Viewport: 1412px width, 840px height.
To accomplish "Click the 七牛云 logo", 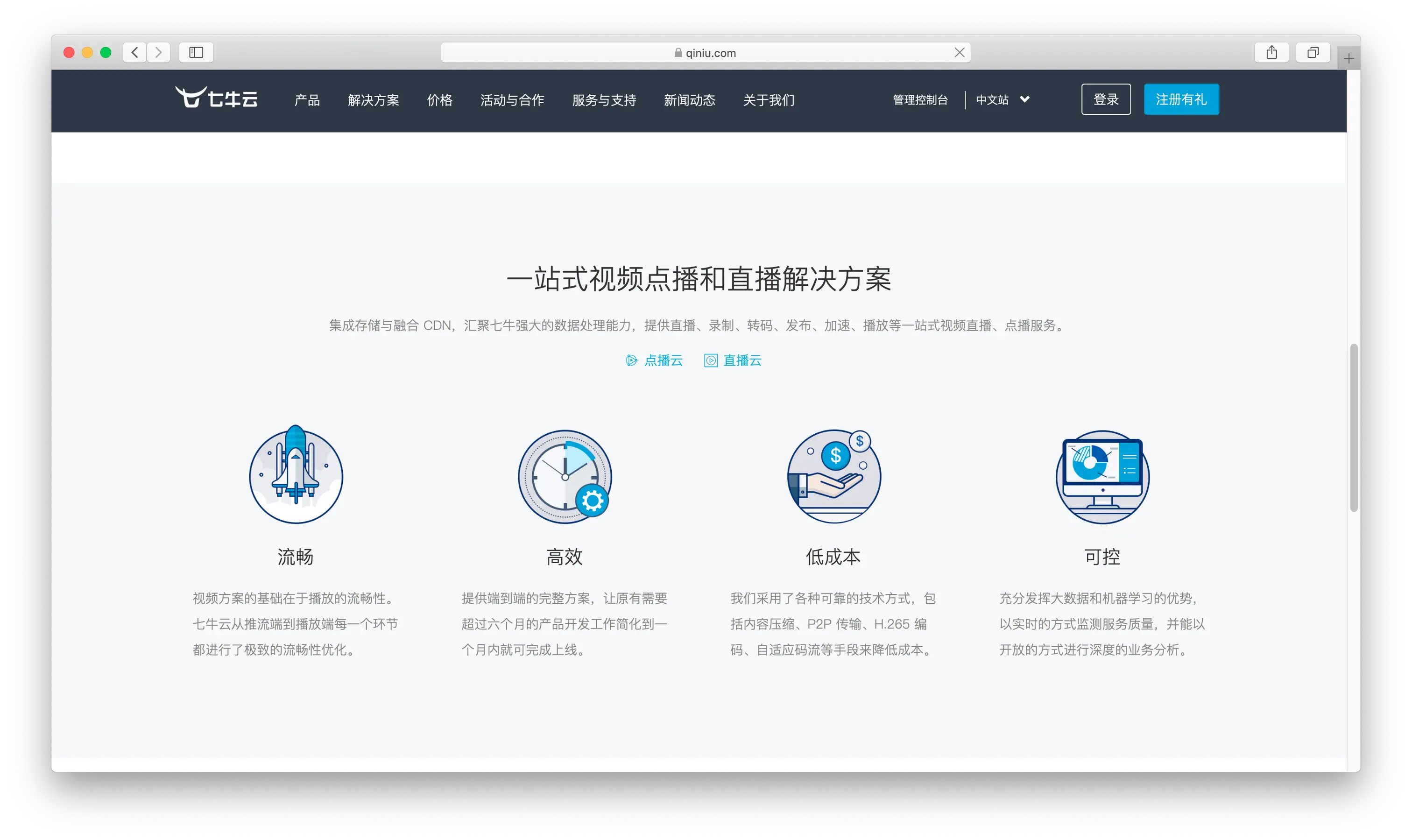I will pyautogui.click(x=216, y=99).
